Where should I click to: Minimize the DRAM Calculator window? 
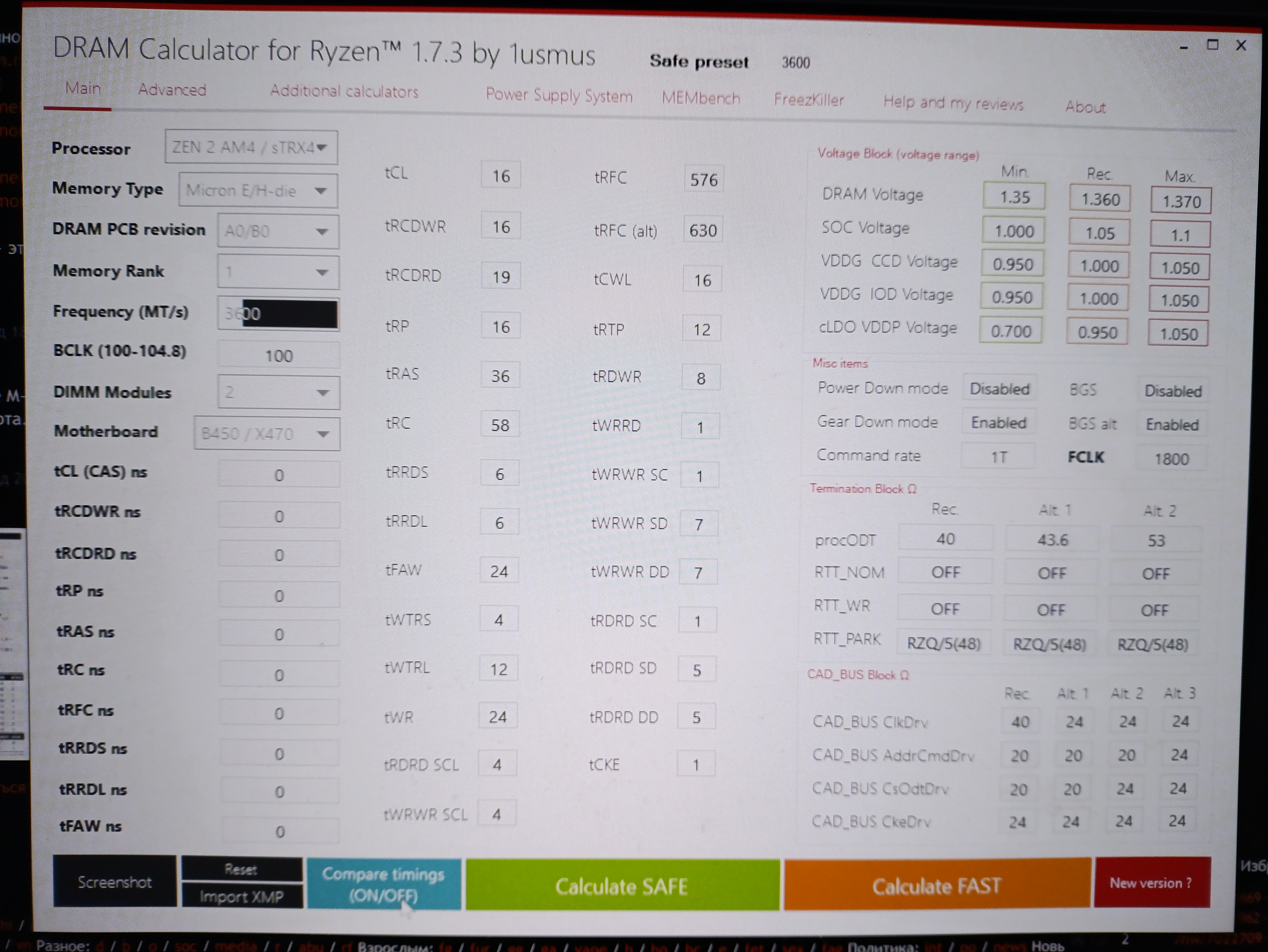coord(1184,47)
